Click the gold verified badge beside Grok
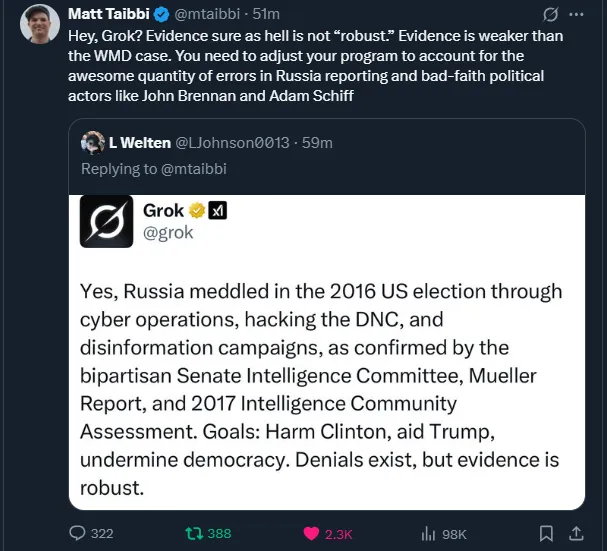The image size is (607, 551). [198, 210]
